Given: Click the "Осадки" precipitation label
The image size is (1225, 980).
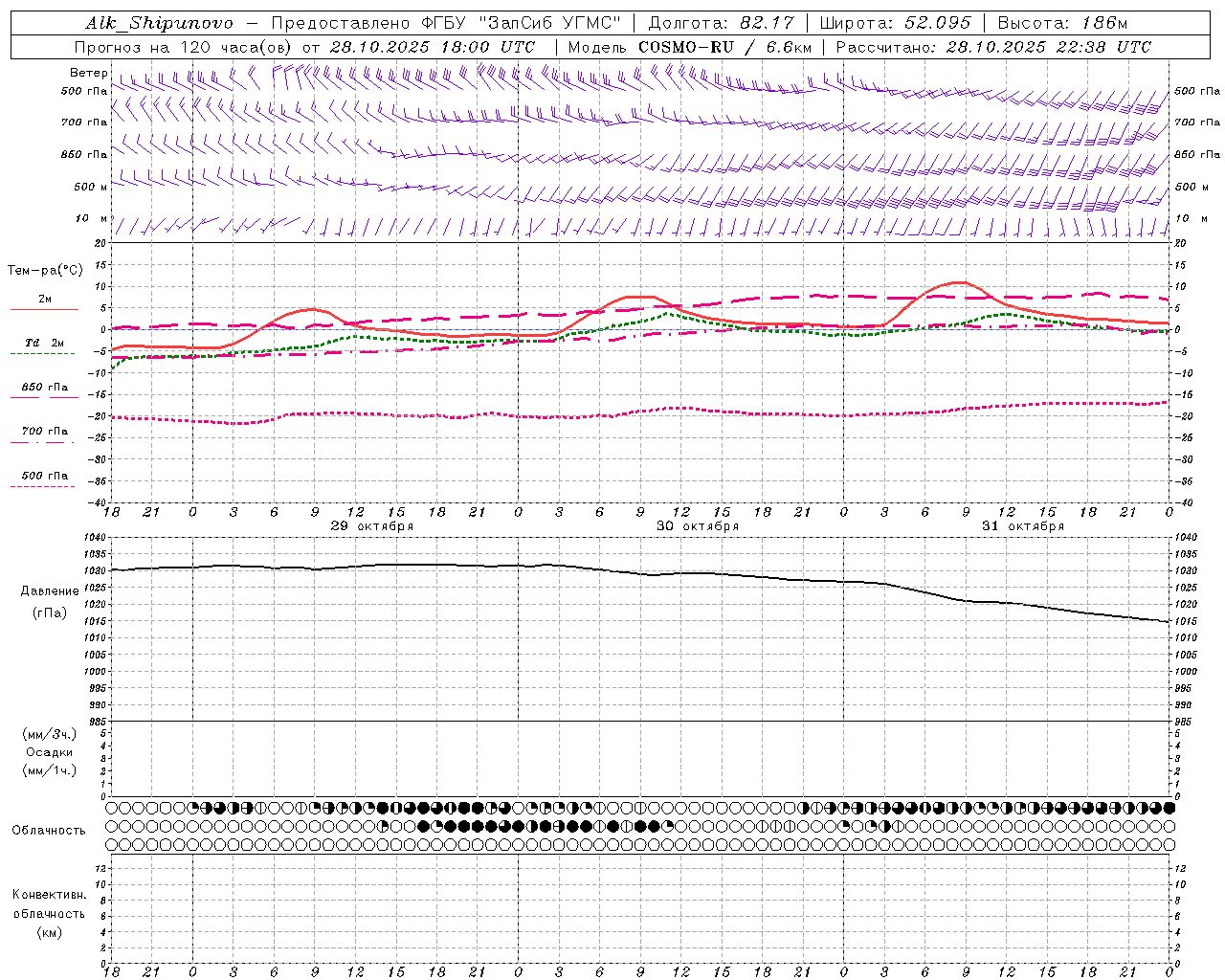Looking at the screenshot, I should [x=50, y=752].
